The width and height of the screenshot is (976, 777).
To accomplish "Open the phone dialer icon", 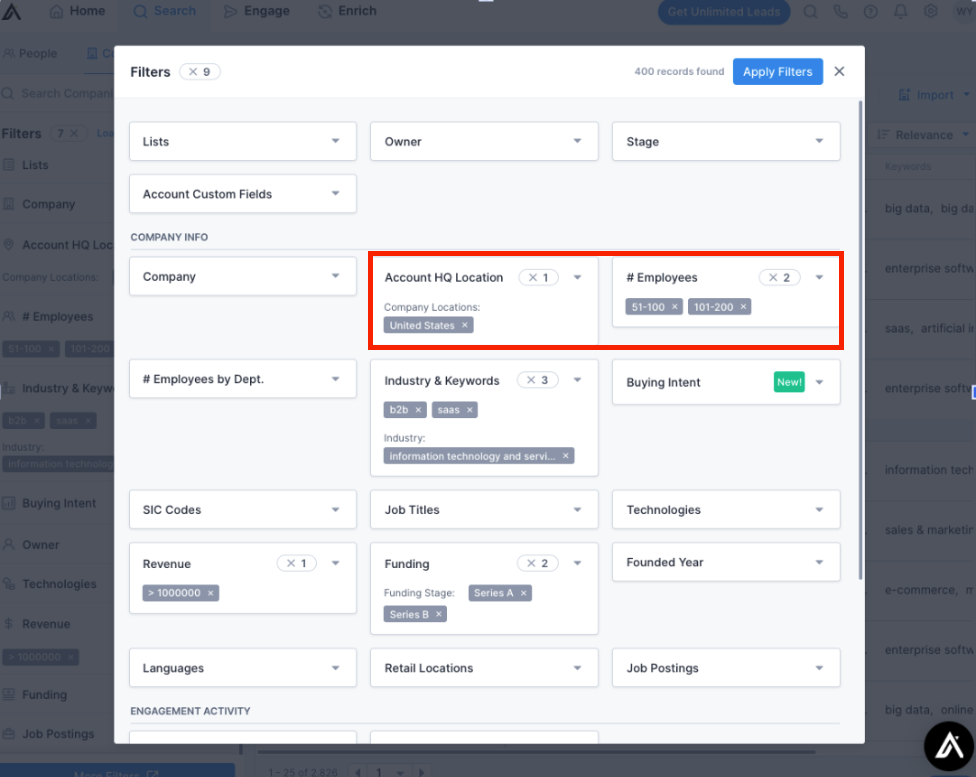I will pyautogui.click(x=841, y=12).
